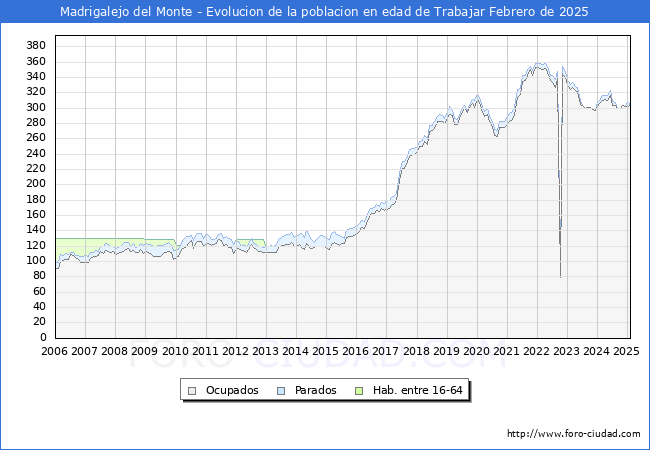
Task: Select the Hab. entre 16-64 legend label
Action: point(417,390)
